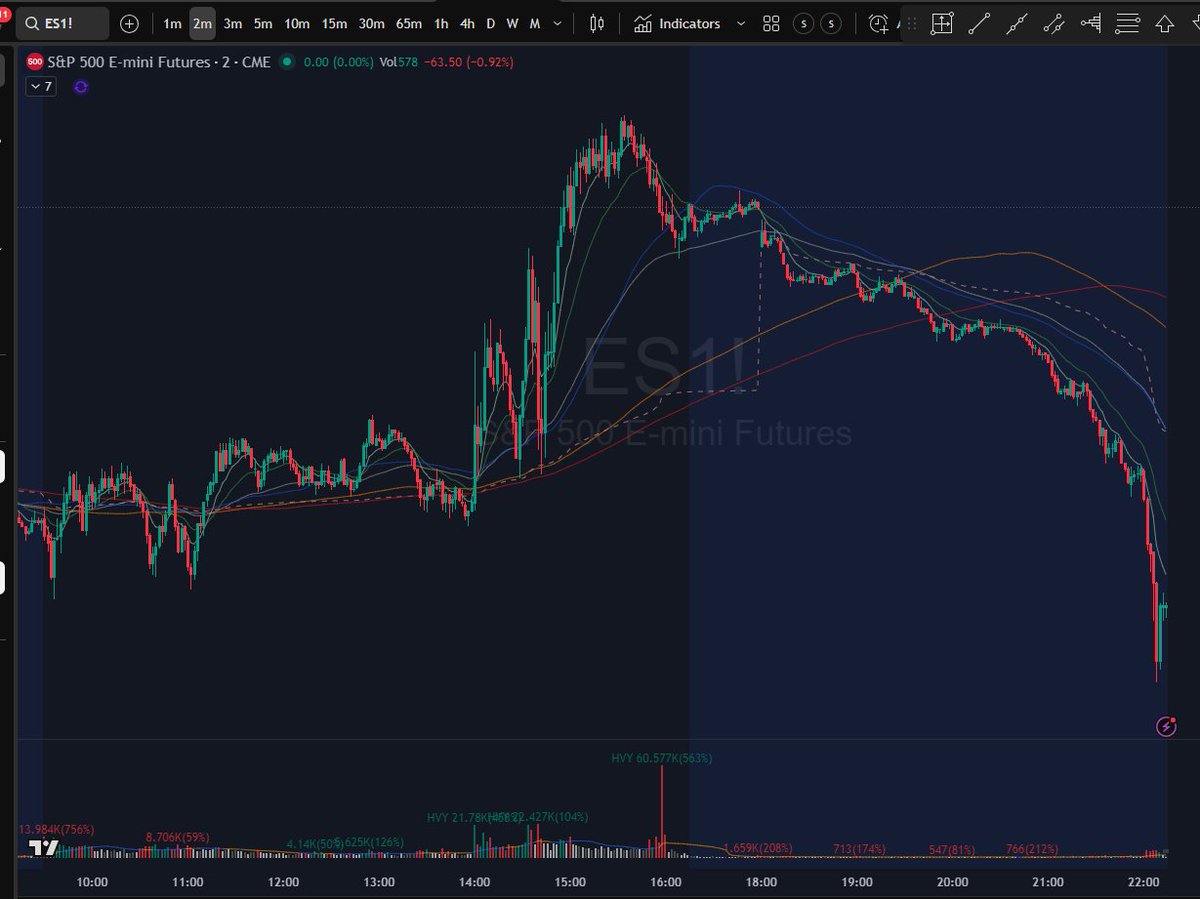The image size is (1200, 899).
Task: Open the Indicators dialog
Action: (677, 23)
